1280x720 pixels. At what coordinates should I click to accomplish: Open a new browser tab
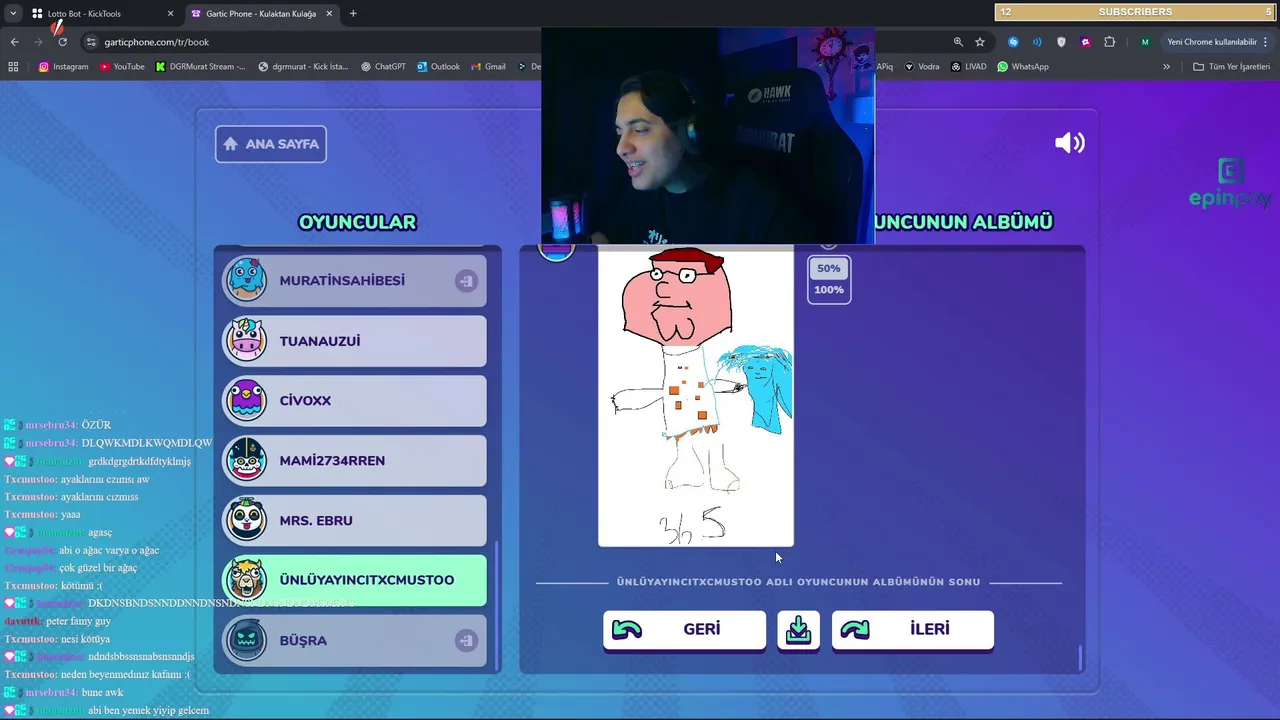353,14
